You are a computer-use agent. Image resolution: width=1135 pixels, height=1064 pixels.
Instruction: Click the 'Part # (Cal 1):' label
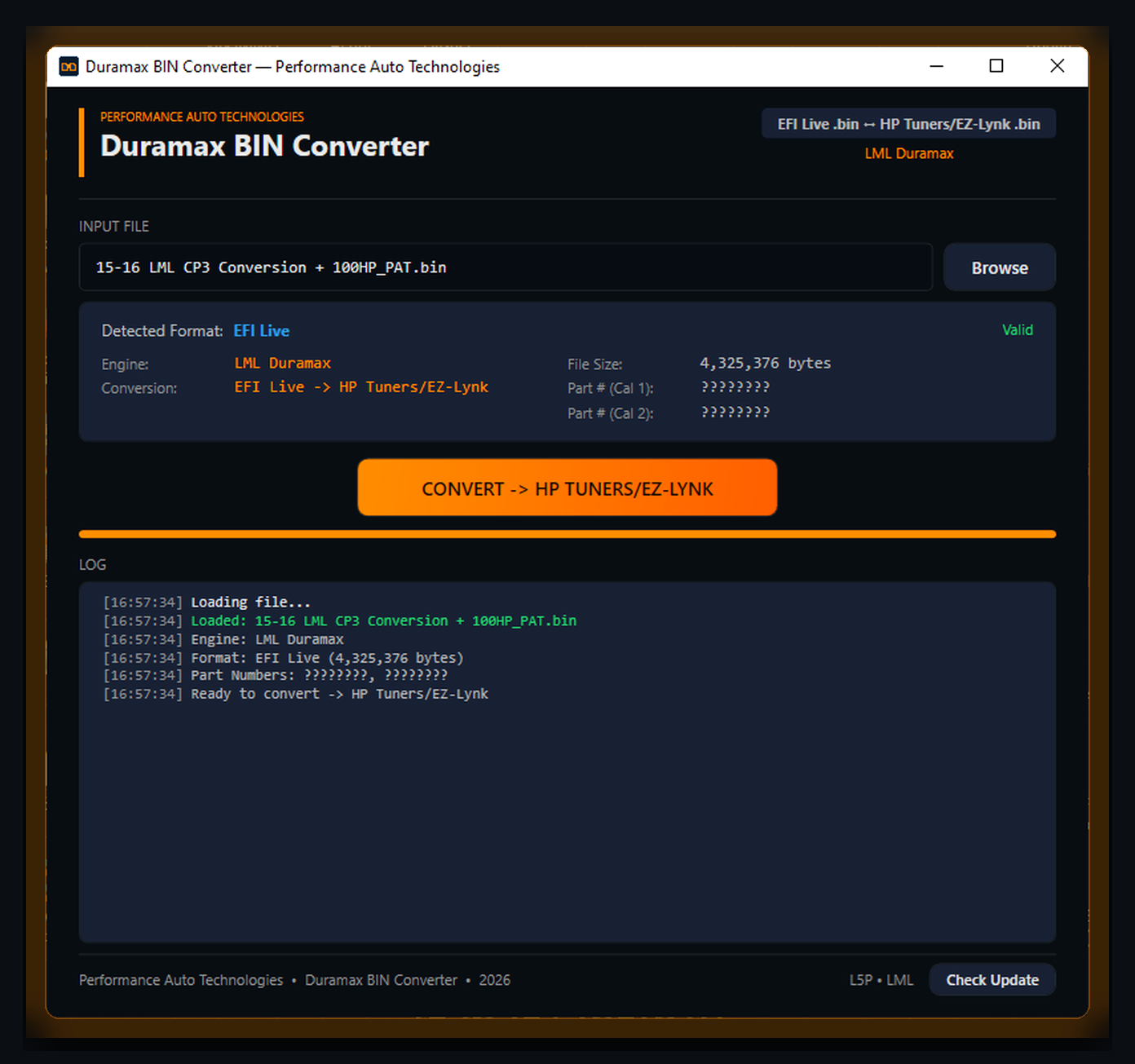tap(611, 389)
